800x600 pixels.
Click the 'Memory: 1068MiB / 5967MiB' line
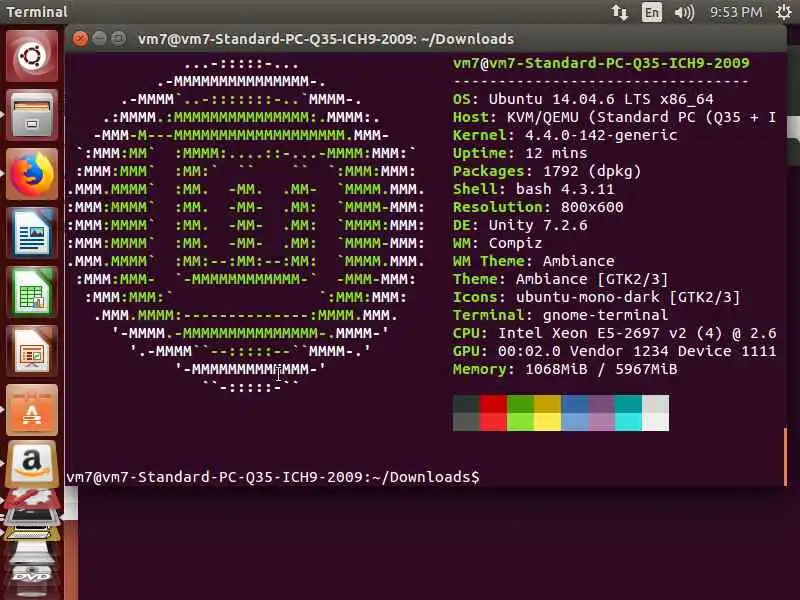click(x=565, y=369)
